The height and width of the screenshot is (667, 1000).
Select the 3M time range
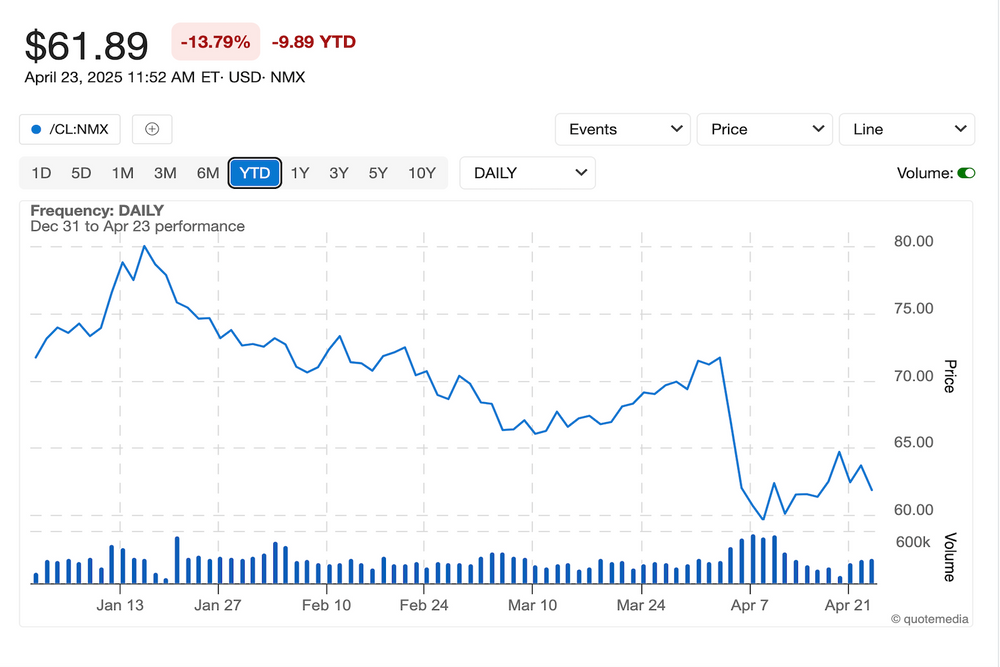165,173
